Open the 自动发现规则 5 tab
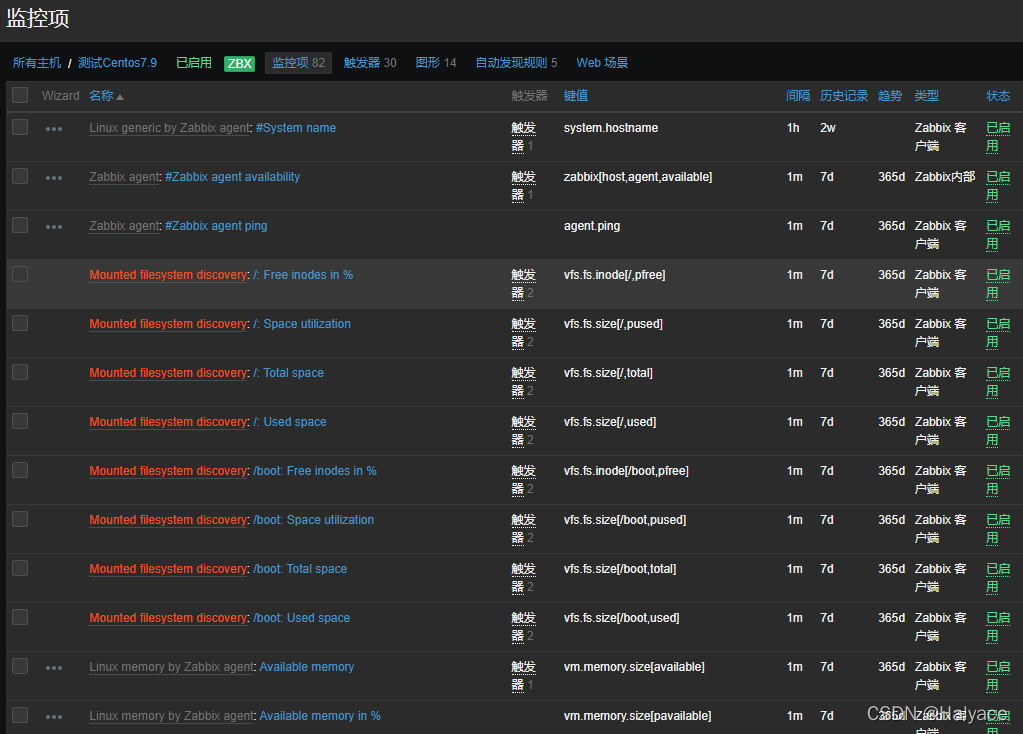Viewport: 1023px width, 734px height. 516,63
